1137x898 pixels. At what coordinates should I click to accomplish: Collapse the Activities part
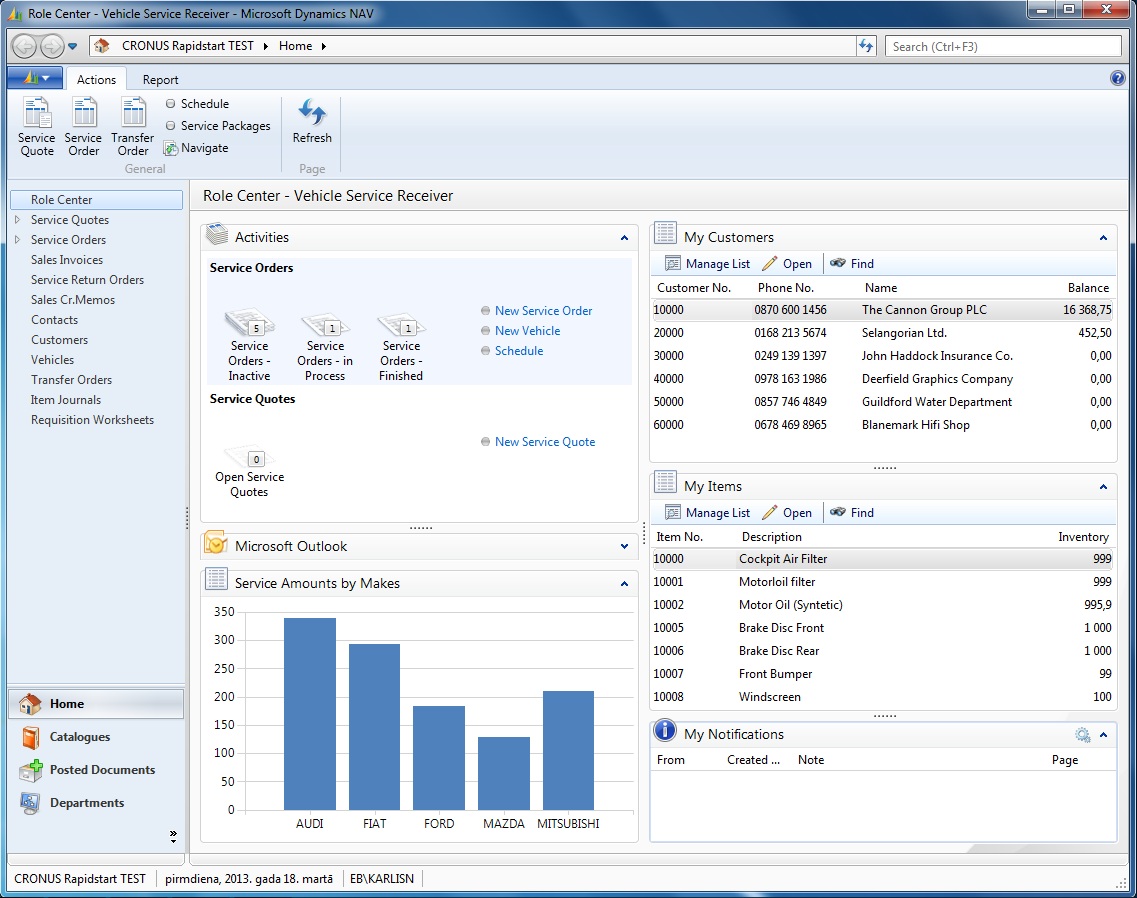click(x=624, y=238)
